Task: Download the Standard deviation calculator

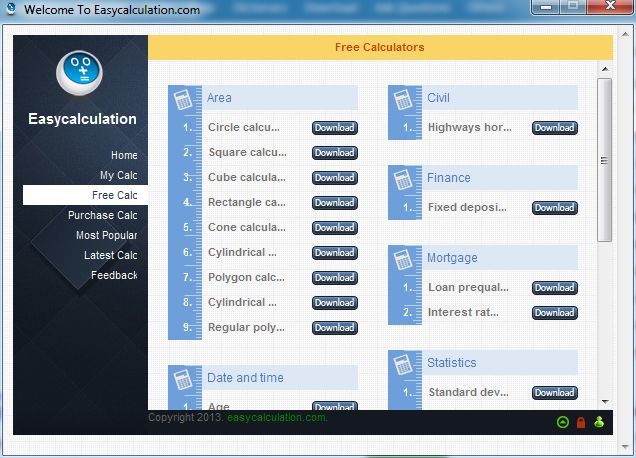Action: (x=555, y=393)
